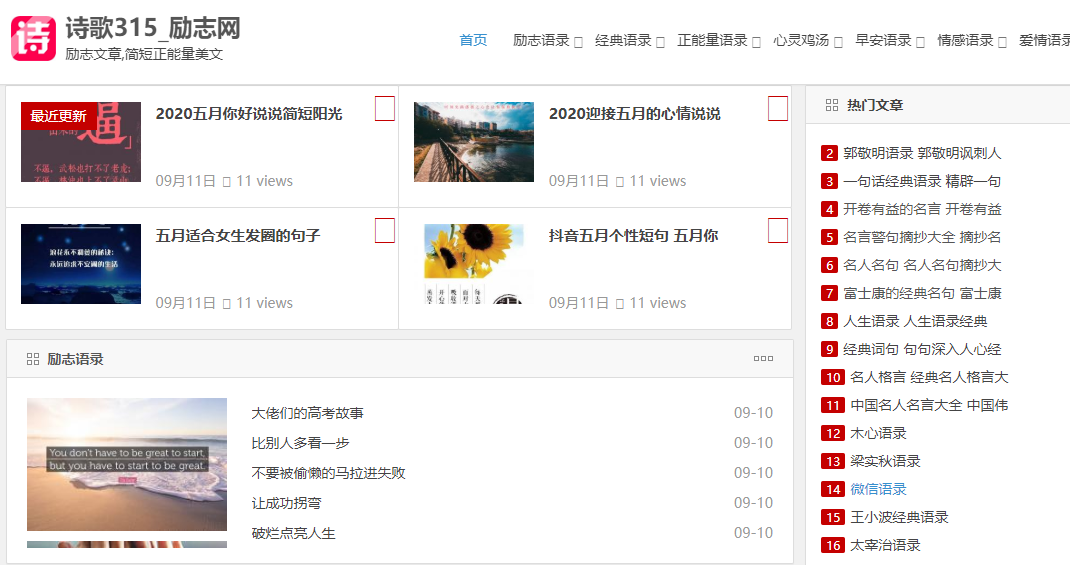Click red square icon on 2020迎接五月 card

click(x=778, y=108)
